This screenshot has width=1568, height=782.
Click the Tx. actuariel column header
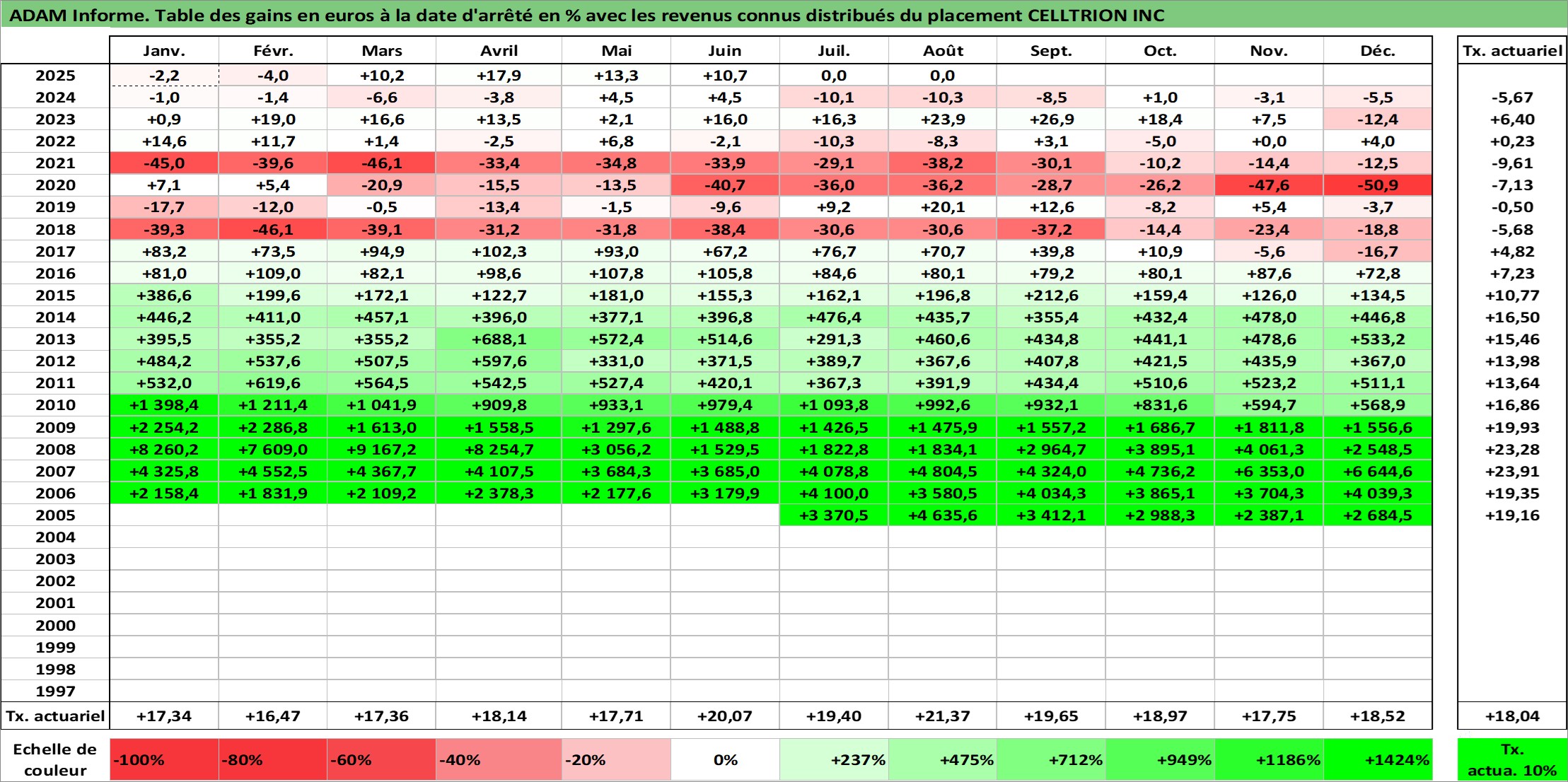click(1512, 50)
